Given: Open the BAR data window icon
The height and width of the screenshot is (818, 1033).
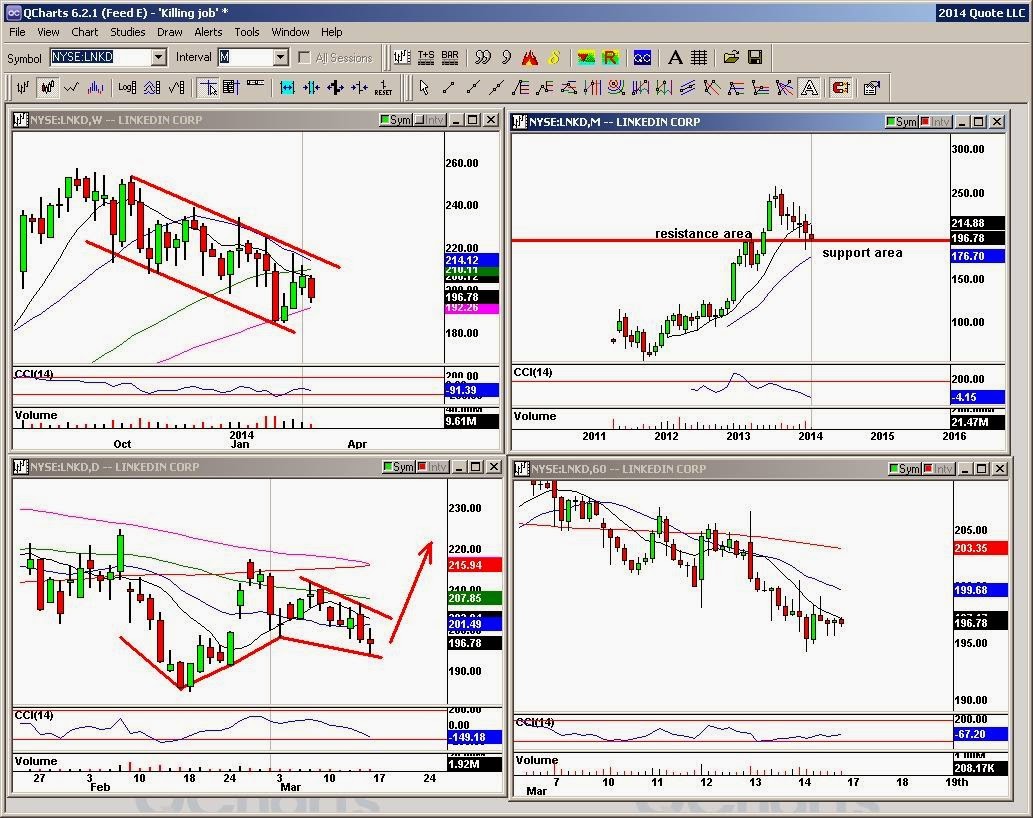Looking at the screenshot, I should (x=450, y=58).
